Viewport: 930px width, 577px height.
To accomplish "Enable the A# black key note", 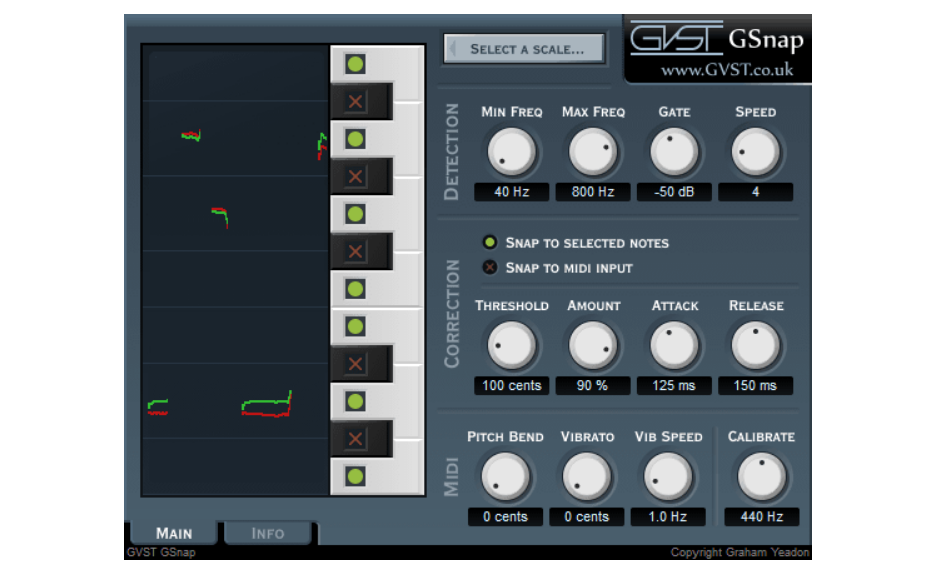I will coord(355,101).
